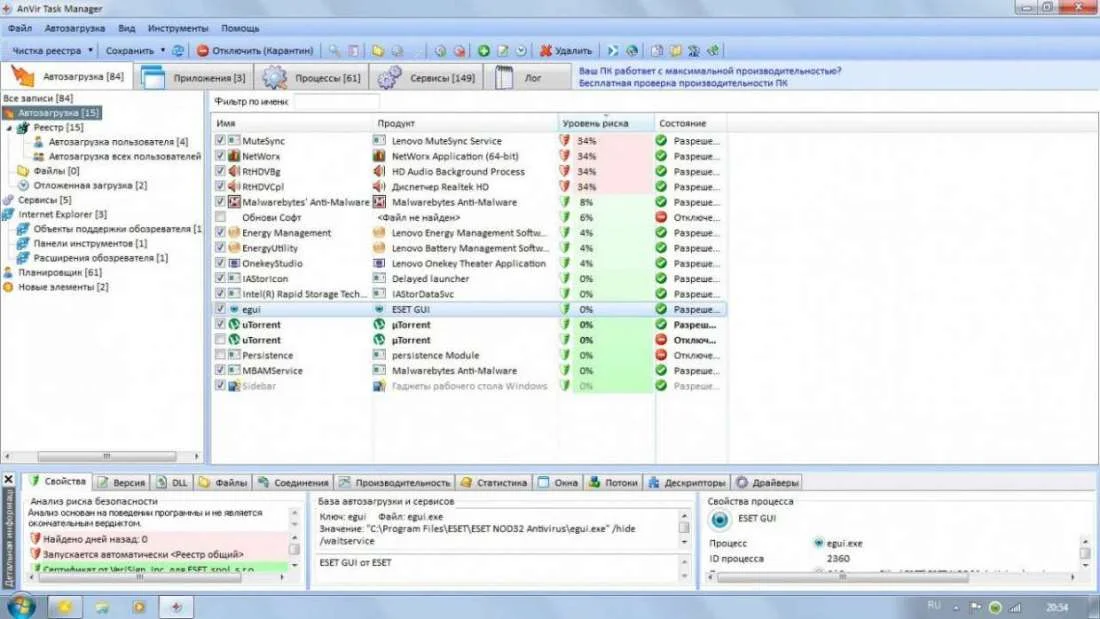The image size is (1100, 619).
Task: Open the Помощь menu
Action: click(240, 28)
